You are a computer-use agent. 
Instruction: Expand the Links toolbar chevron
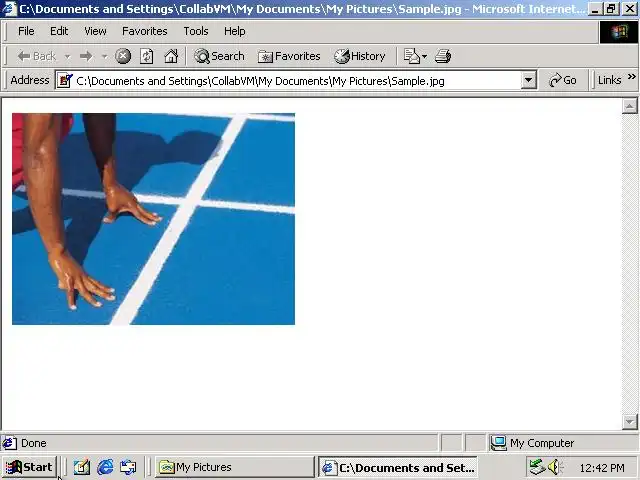(631, 77)
